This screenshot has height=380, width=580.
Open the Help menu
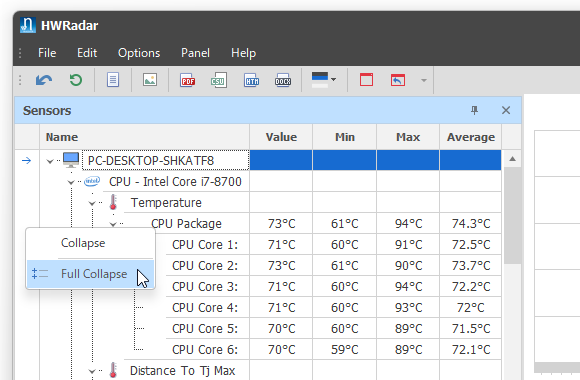(243, 53)
